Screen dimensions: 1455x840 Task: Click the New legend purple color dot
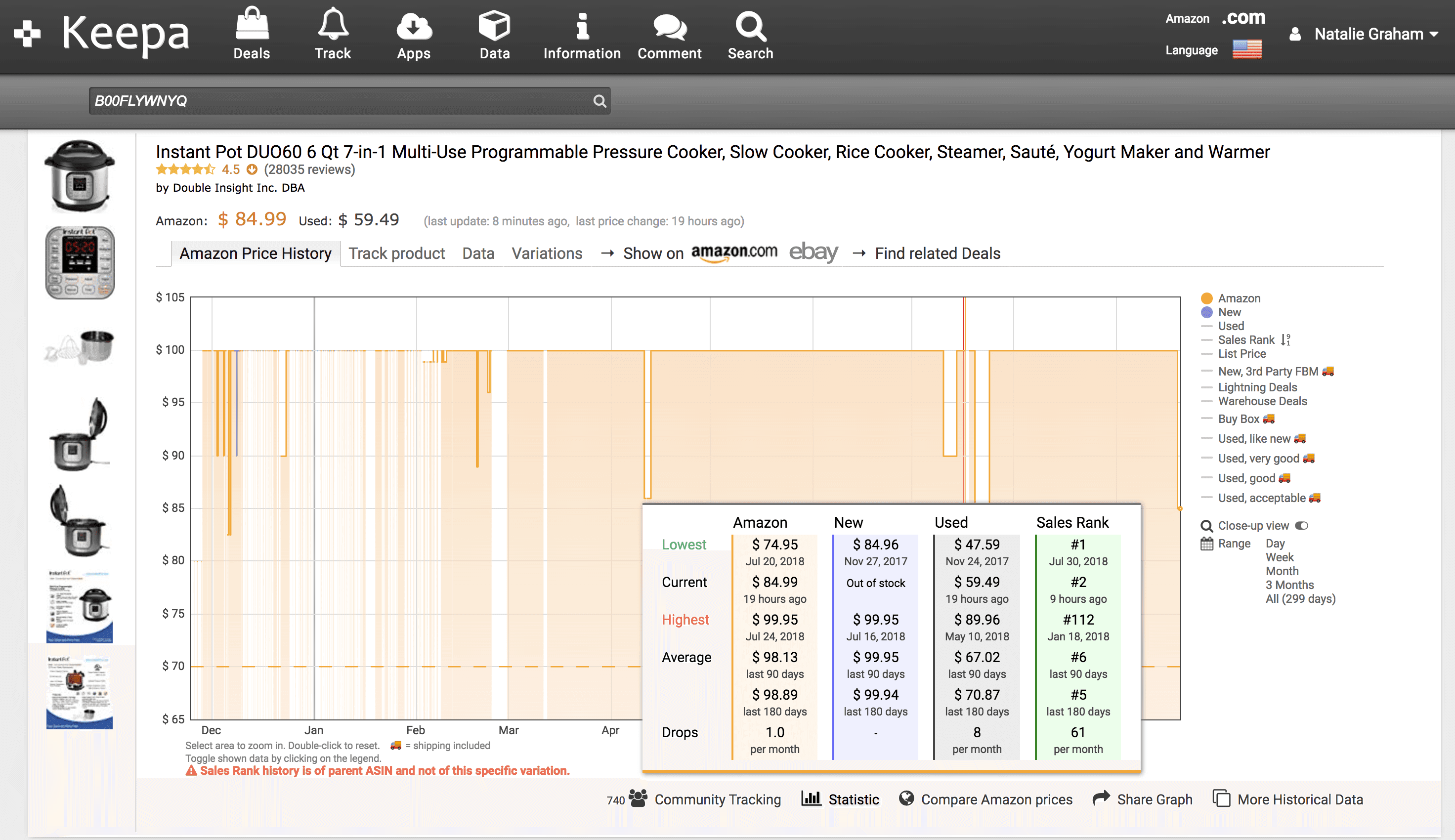pyautogui.click(x=1206, y=312)
